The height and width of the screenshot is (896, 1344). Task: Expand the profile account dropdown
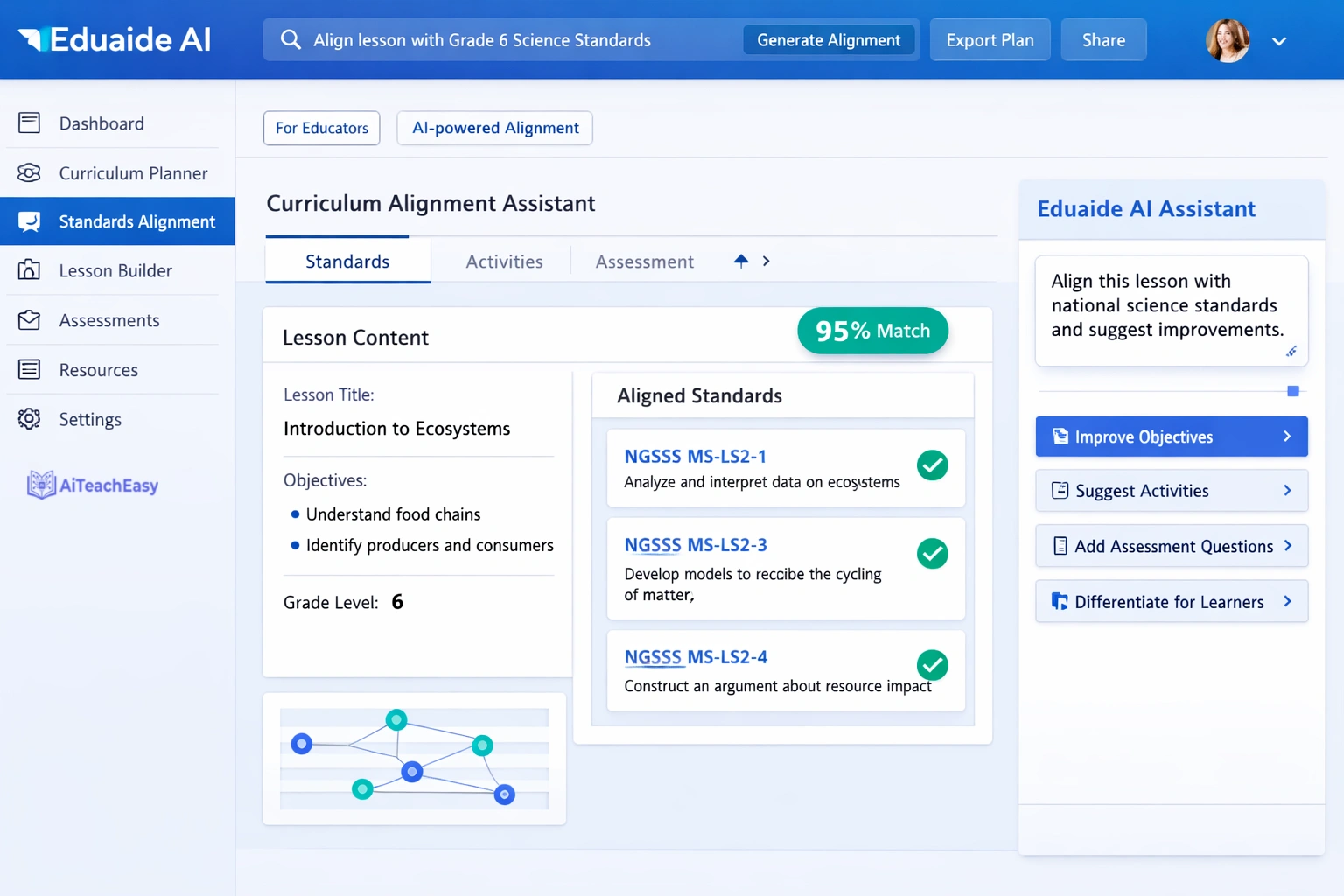(1279, 40)
